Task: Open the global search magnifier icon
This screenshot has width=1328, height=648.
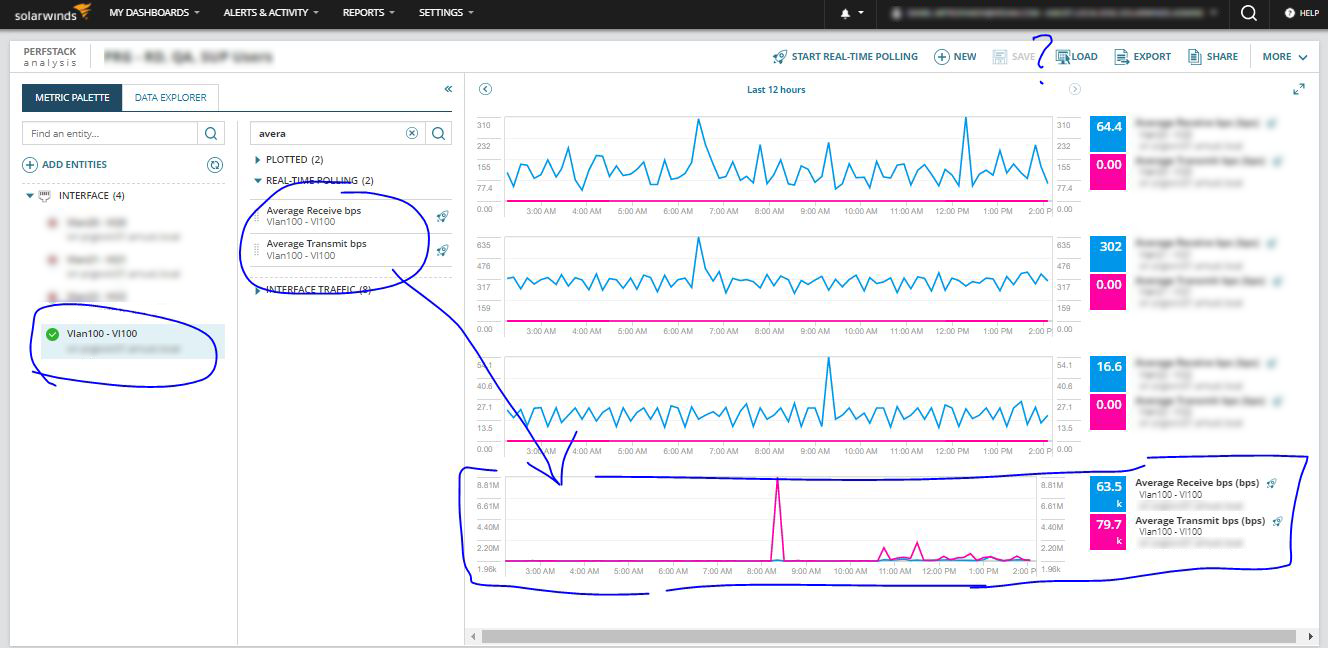Action: coord(1248,13)
